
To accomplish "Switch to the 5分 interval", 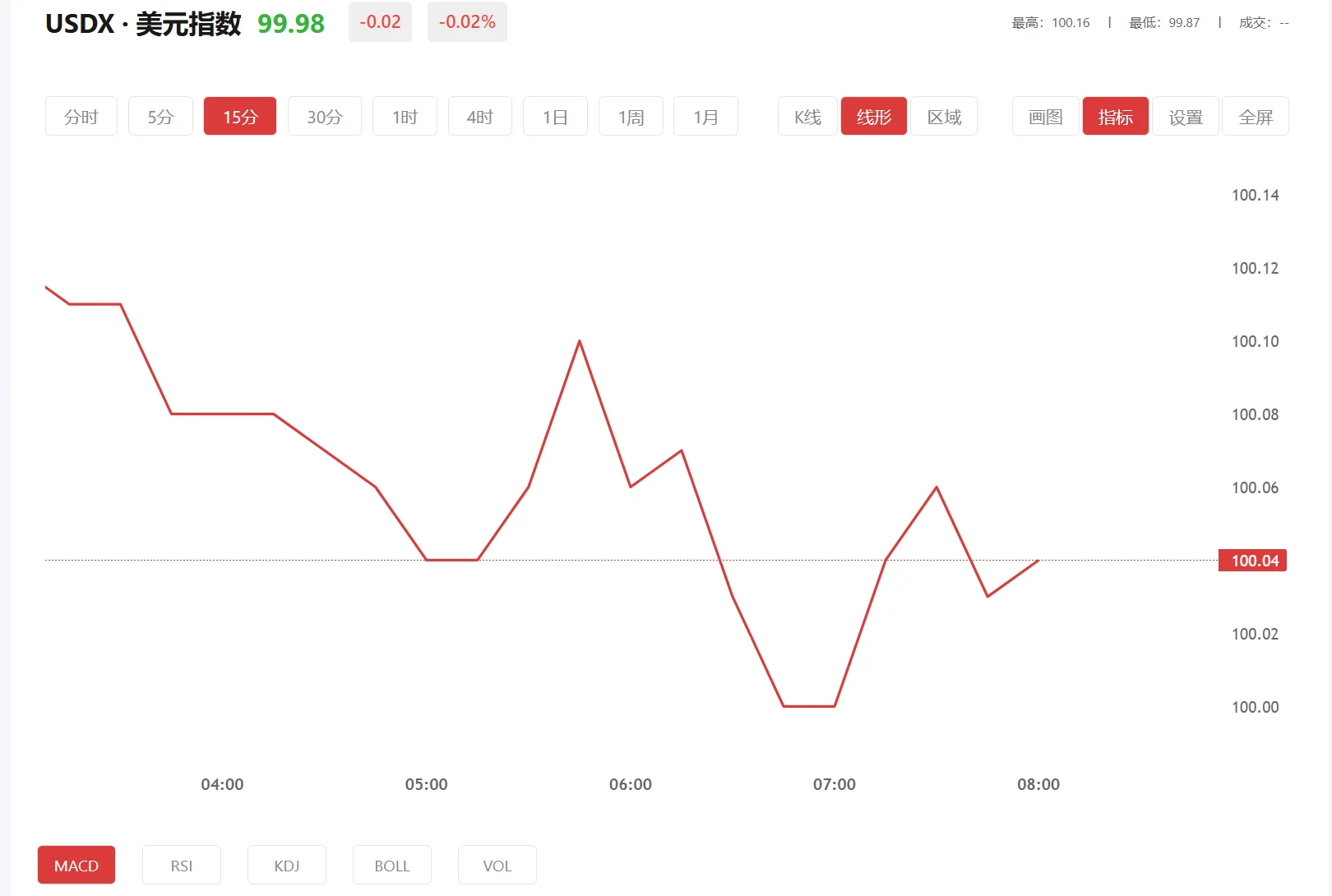I will 160,116.
